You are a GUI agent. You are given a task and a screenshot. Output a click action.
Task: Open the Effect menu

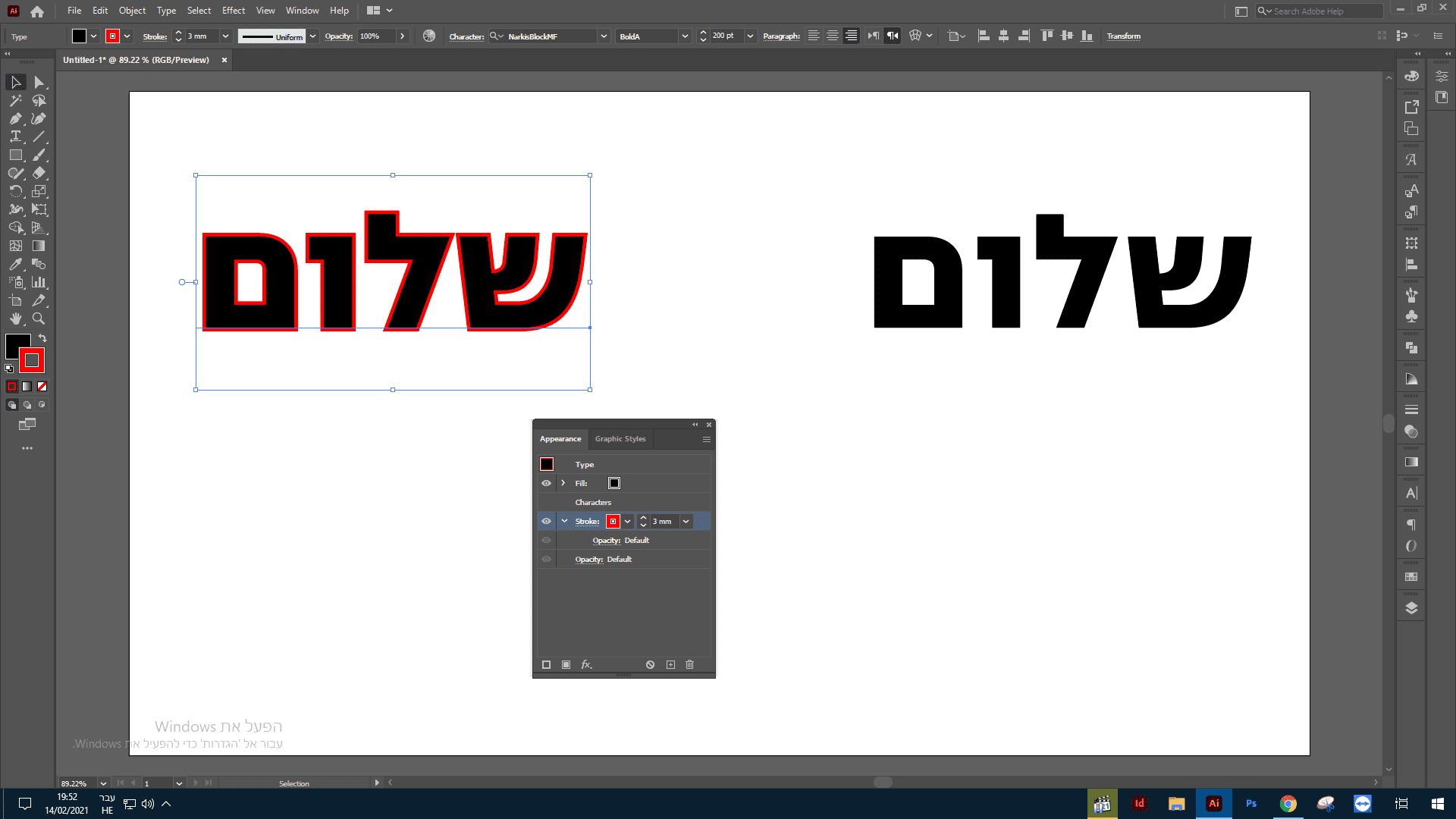tap(234, 11)
